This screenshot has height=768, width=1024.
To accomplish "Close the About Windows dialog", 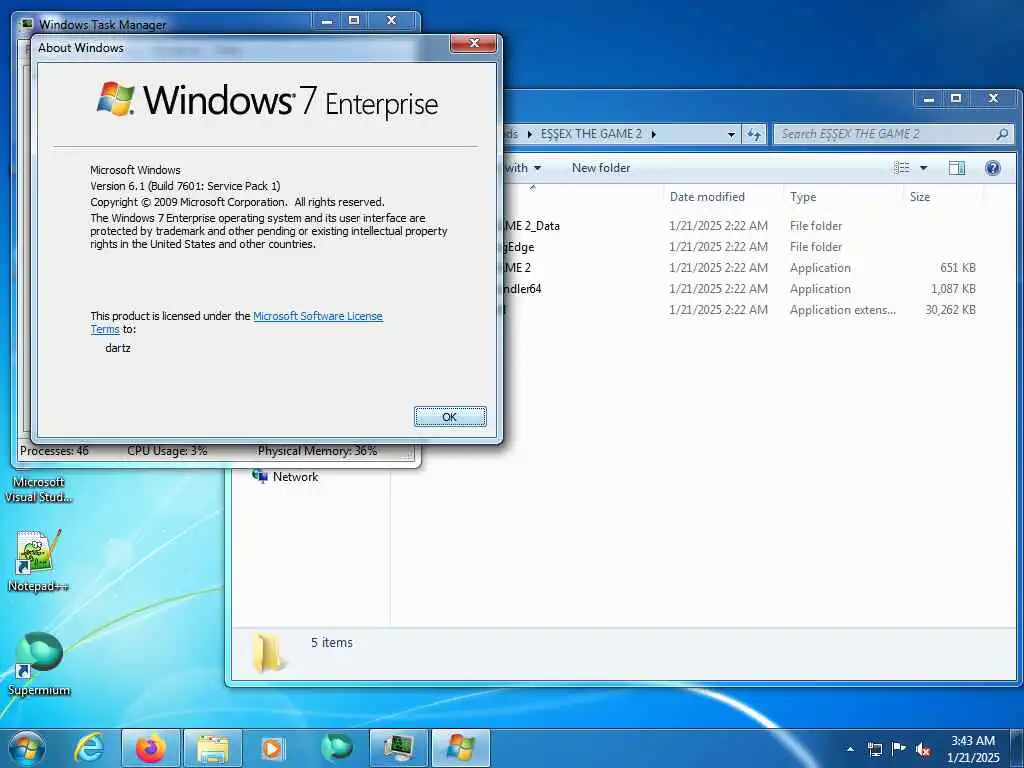I will tap(474, 44).
